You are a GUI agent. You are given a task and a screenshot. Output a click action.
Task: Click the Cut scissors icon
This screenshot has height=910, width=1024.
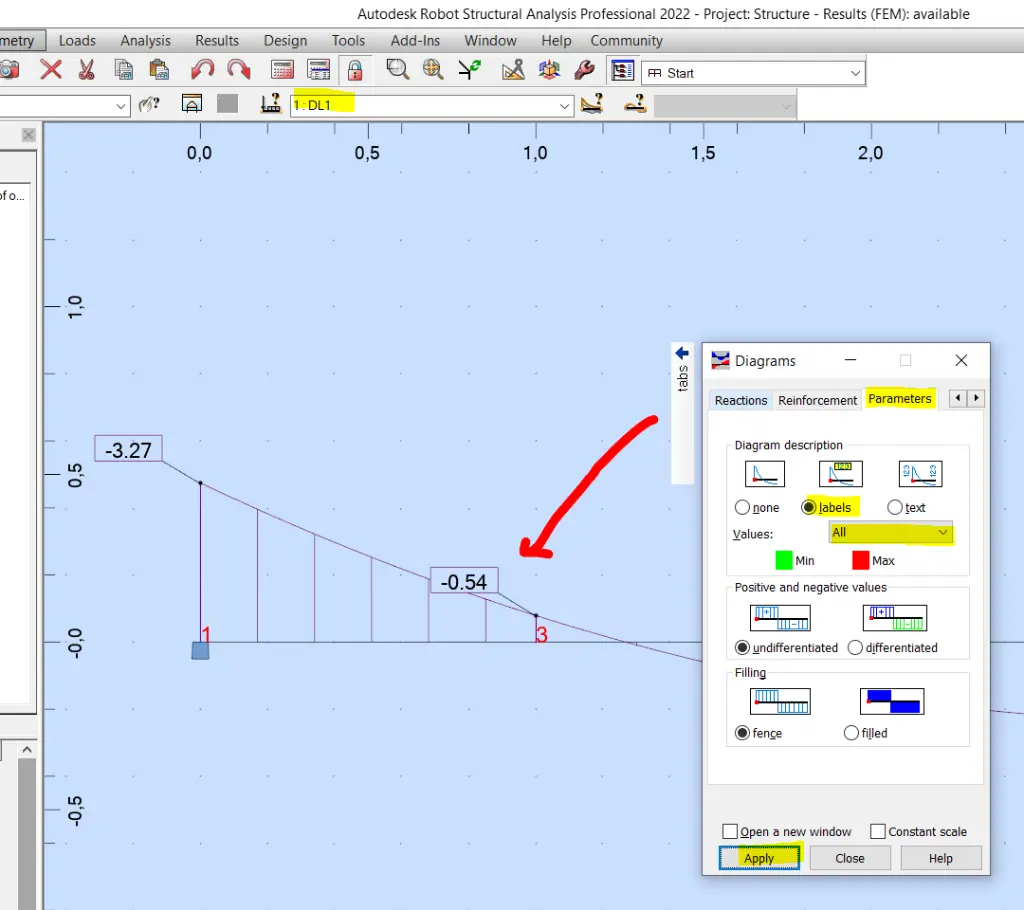86,69
